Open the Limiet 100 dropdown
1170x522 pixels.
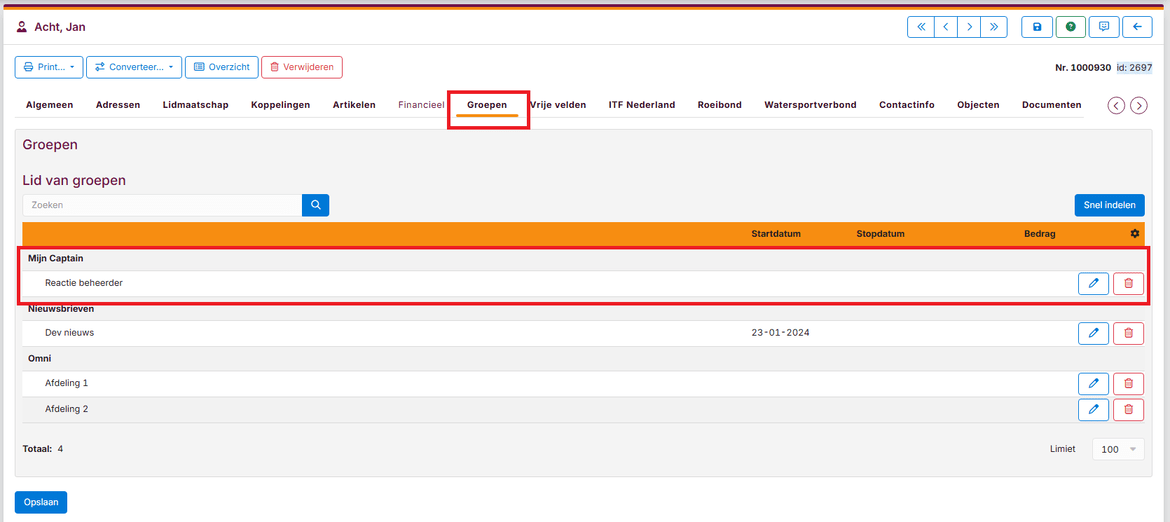(x=1118, y=449)
